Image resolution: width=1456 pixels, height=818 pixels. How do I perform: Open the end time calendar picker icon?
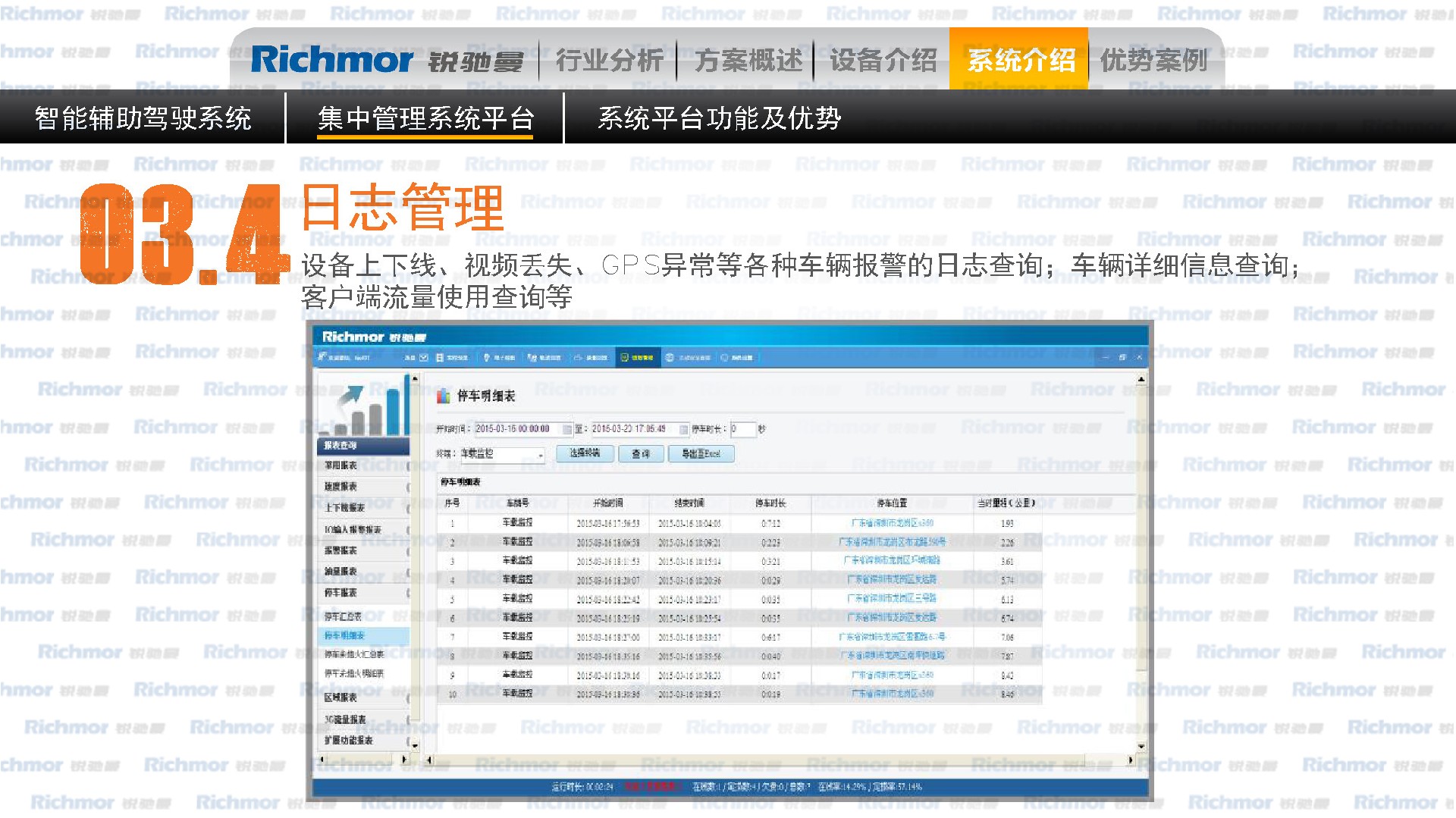click(x=684, y=430)
